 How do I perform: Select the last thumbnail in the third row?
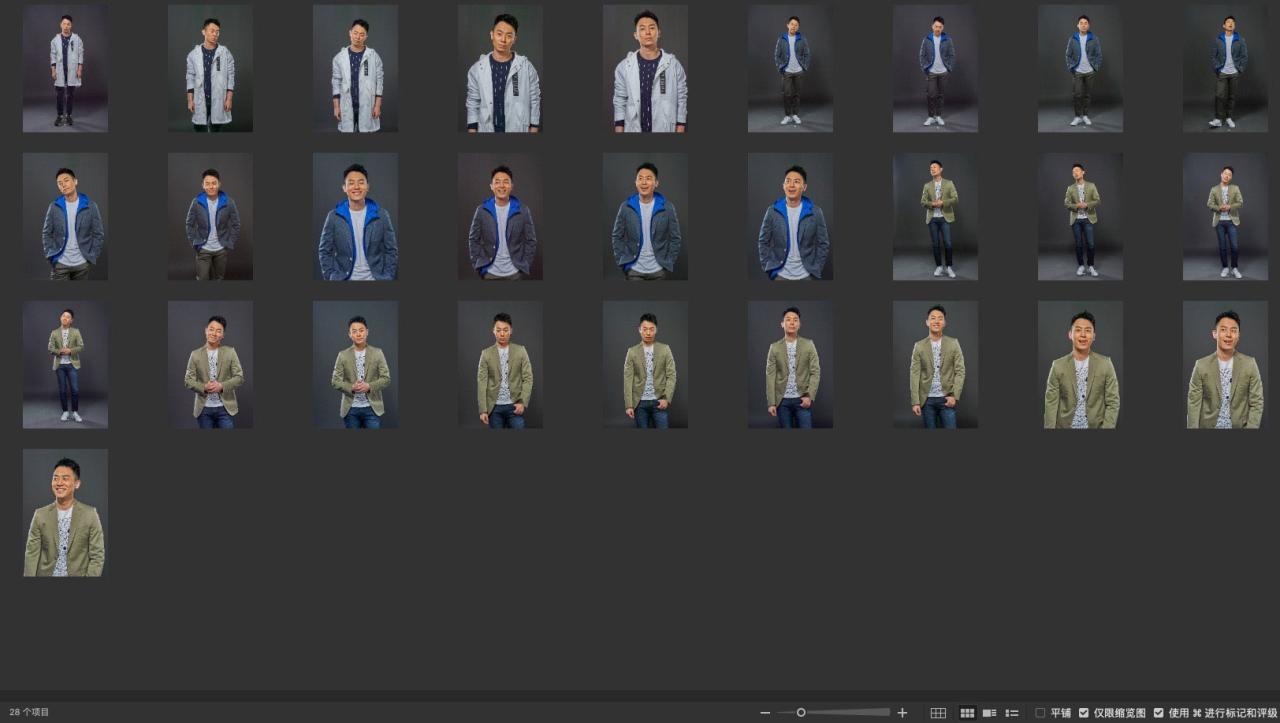(1225, 364)
